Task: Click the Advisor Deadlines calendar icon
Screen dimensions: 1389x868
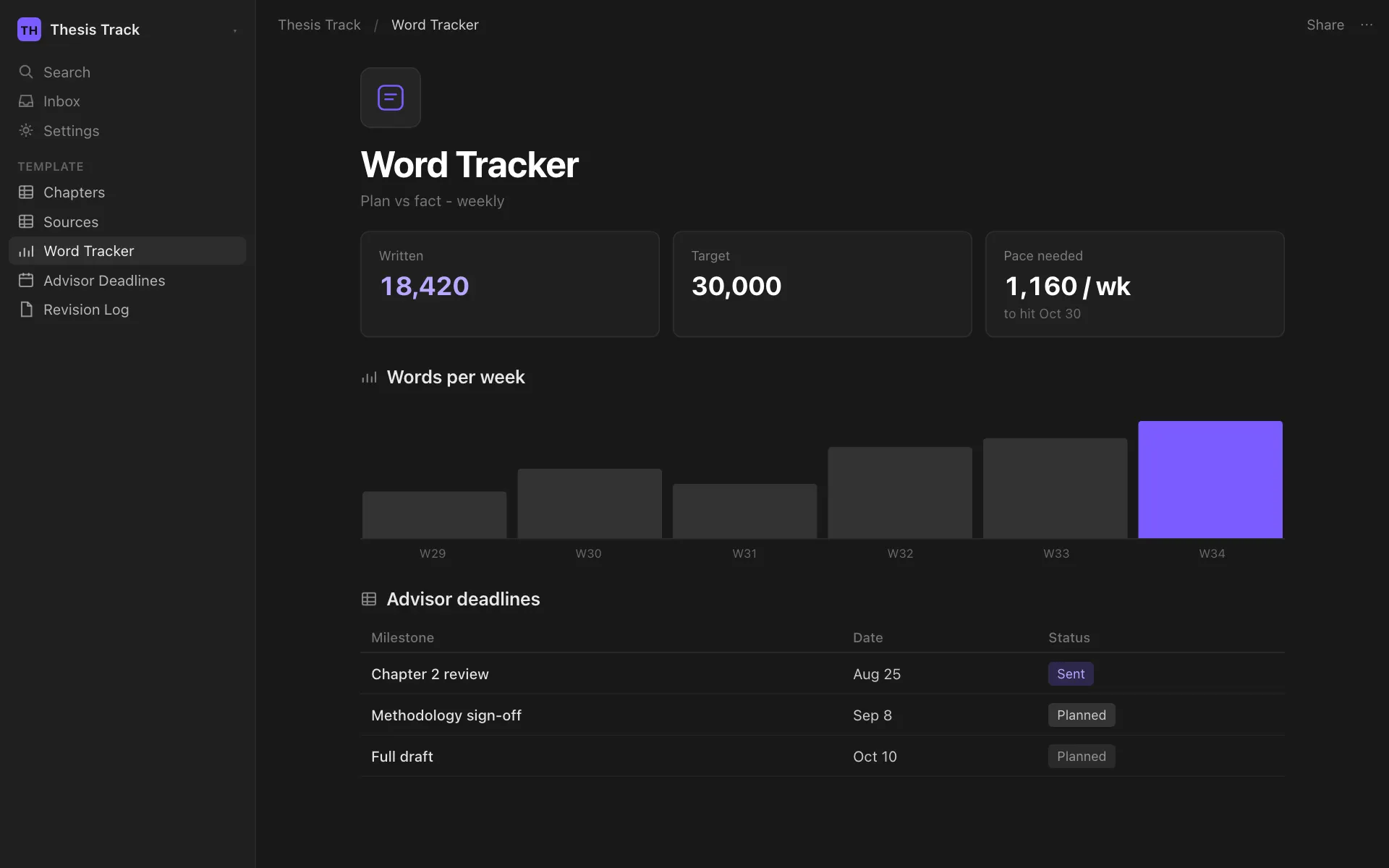Action: (x=26, y=280)
